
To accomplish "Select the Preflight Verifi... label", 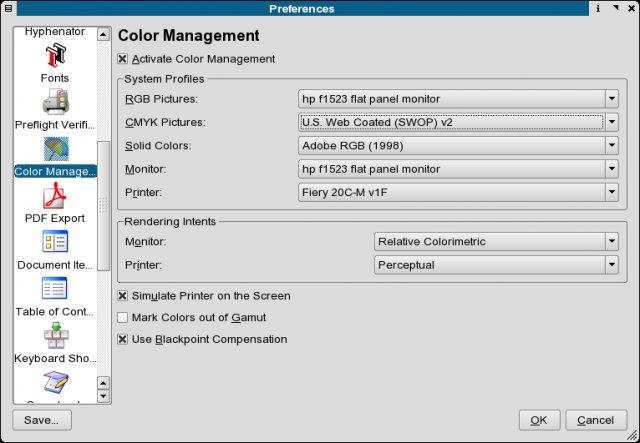I will coord(55,125).
